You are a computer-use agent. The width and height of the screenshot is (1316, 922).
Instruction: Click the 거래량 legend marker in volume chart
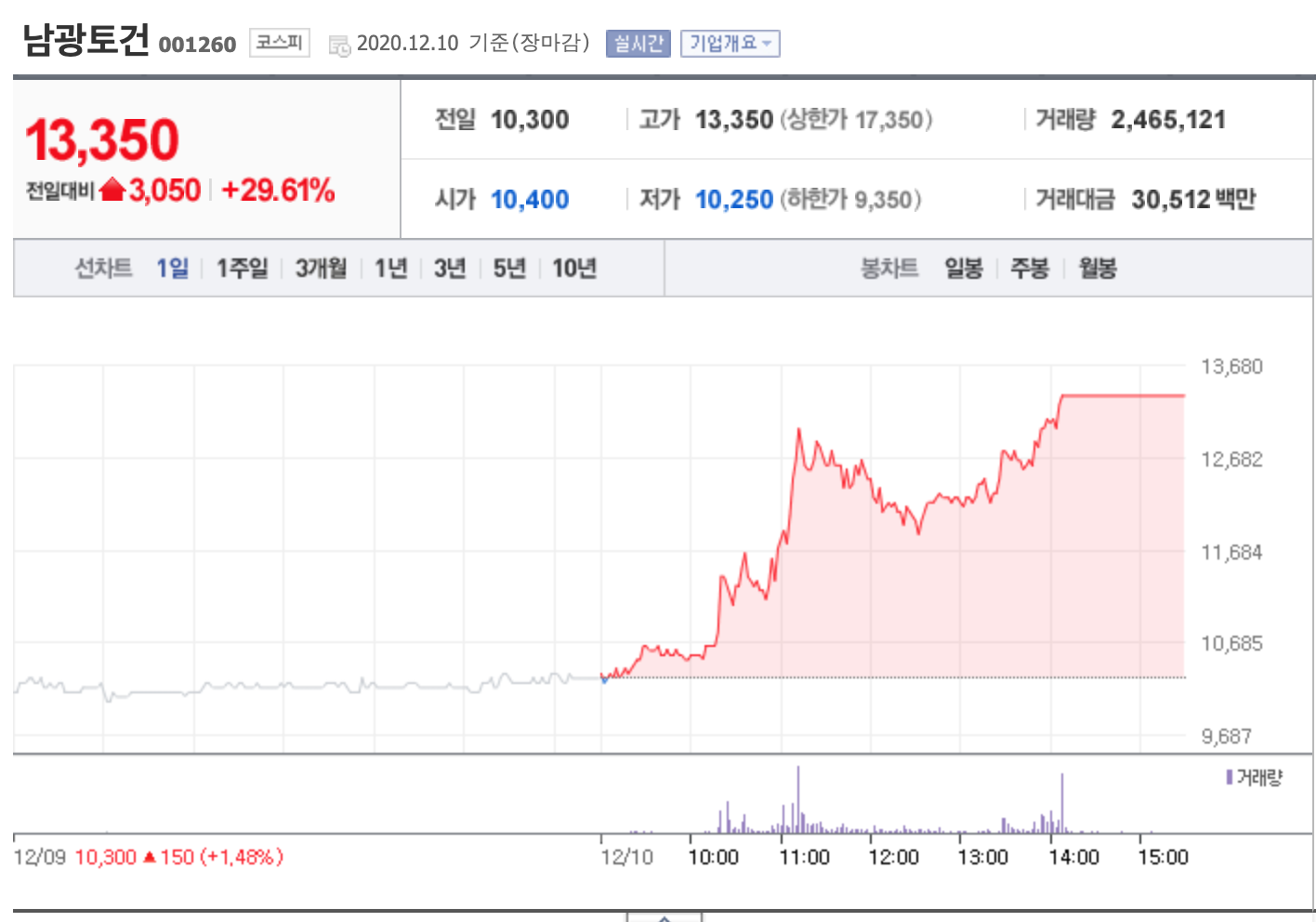coord(1230,777)
